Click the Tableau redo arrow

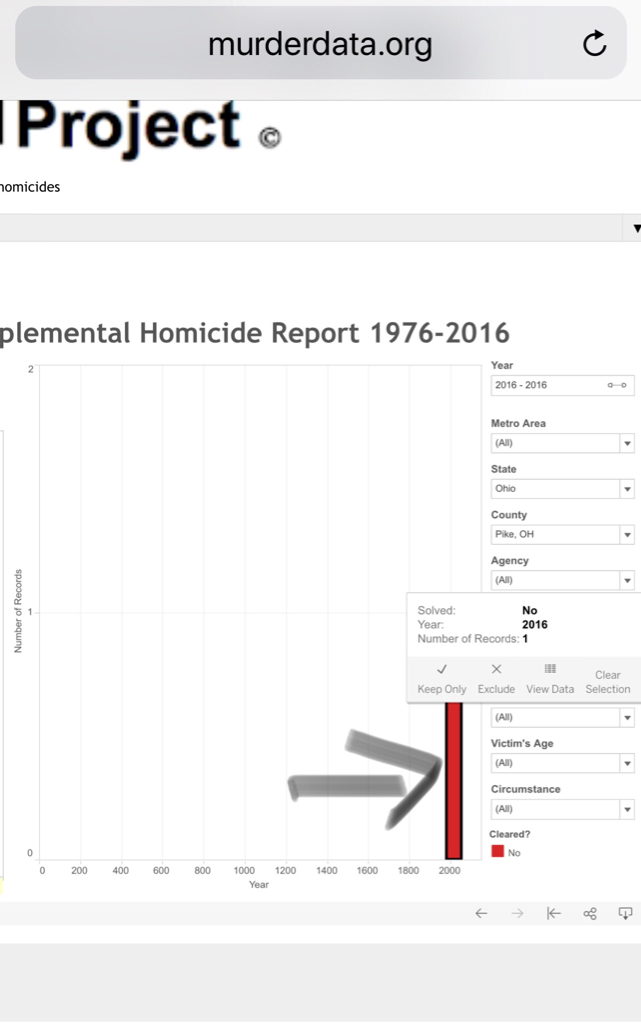pos(517,913)
